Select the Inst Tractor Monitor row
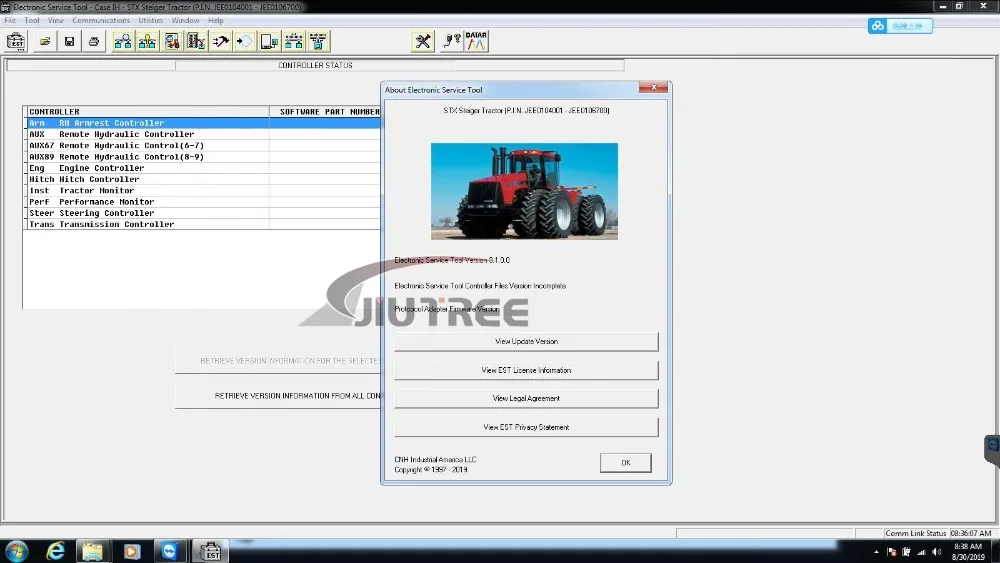This screenshot has height=563, width=1000. coord(203,191)
